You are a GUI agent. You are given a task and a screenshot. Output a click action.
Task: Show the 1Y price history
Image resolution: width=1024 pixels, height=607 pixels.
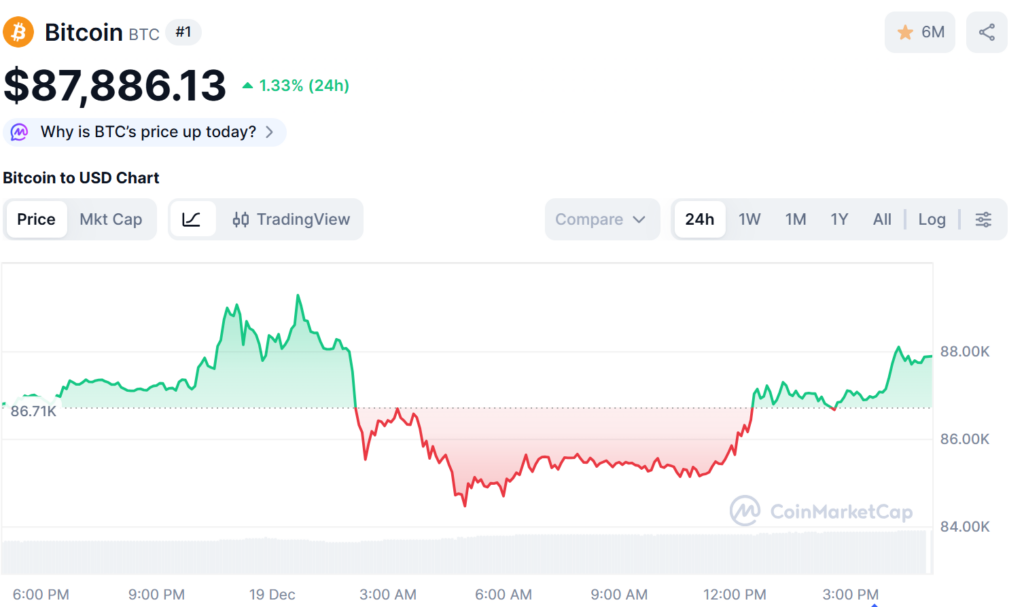839,220
